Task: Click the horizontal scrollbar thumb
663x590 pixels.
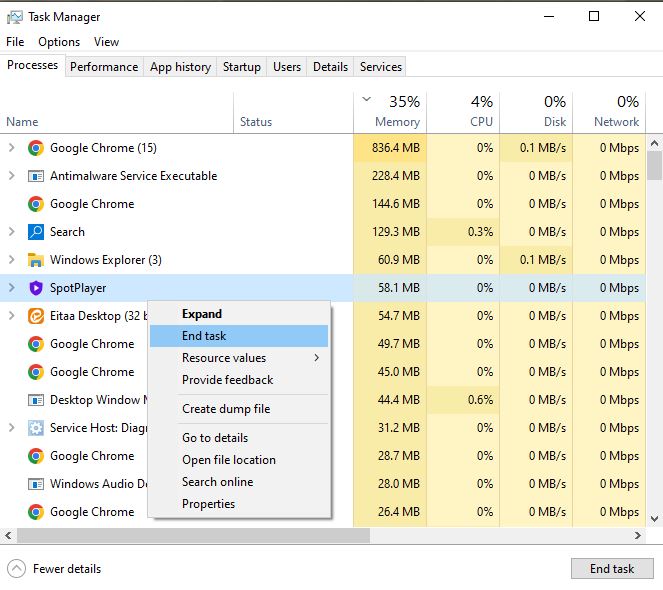Action: [193, 535]
